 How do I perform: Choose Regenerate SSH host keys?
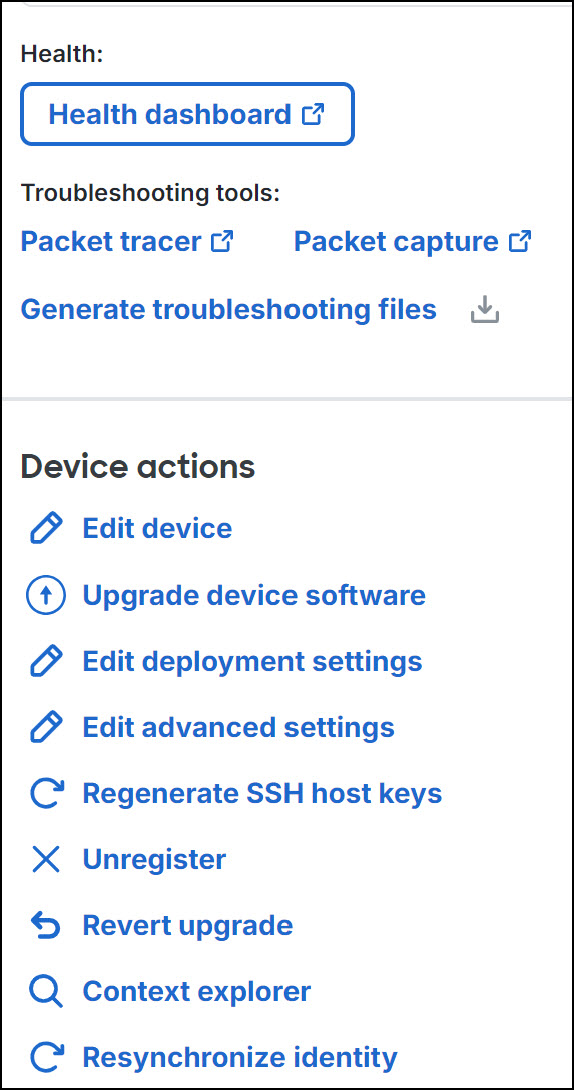[262, 793]
